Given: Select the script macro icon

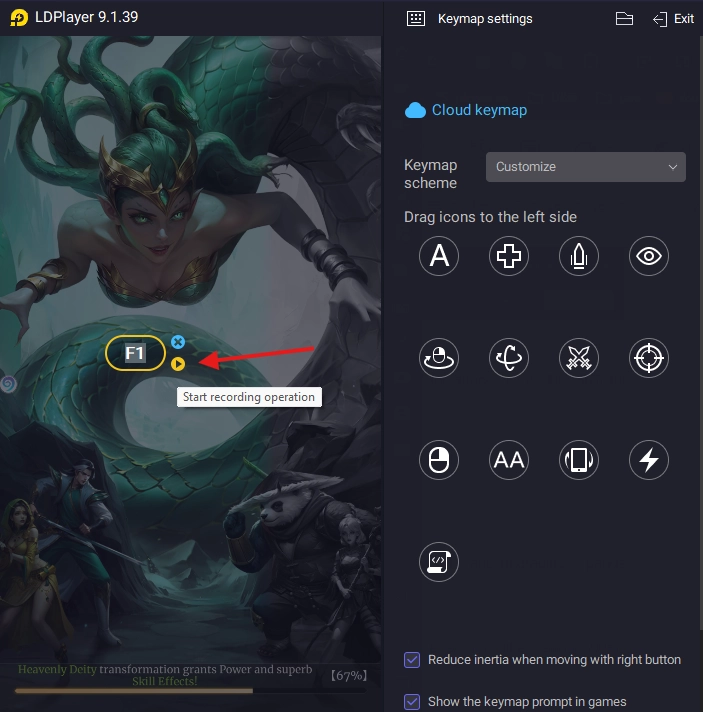Looking at the screenshot, I should click(x=439, y=562).
